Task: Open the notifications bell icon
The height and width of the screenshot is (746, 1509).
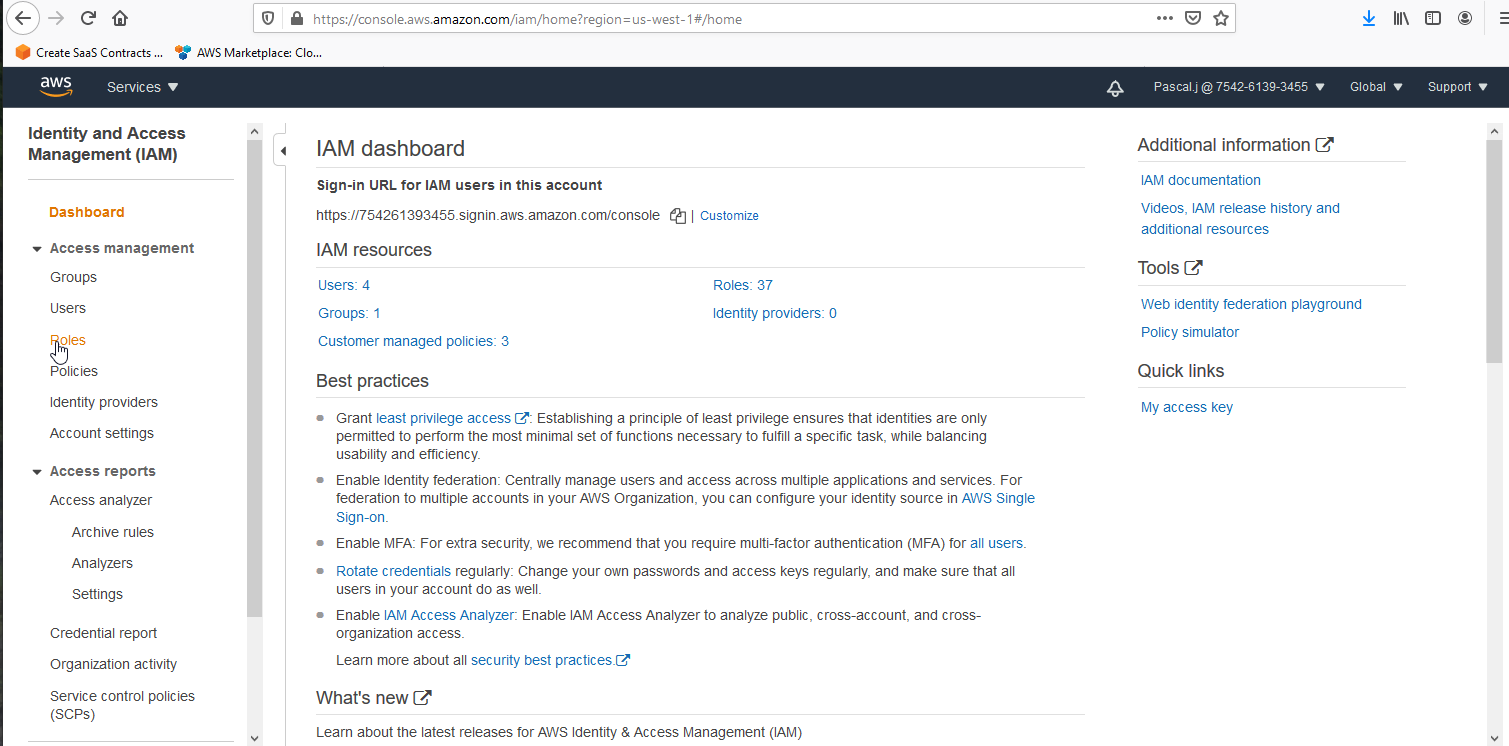Action: coord(1115,88)
